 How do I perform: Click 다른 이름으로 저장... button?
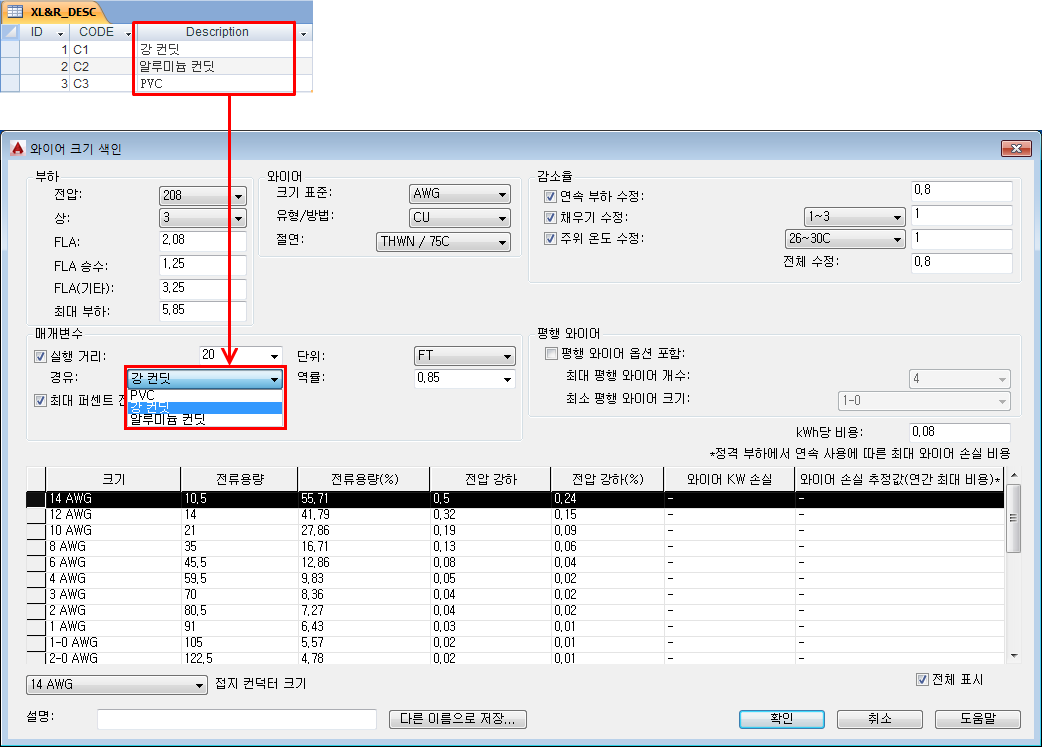pos(457,719)
